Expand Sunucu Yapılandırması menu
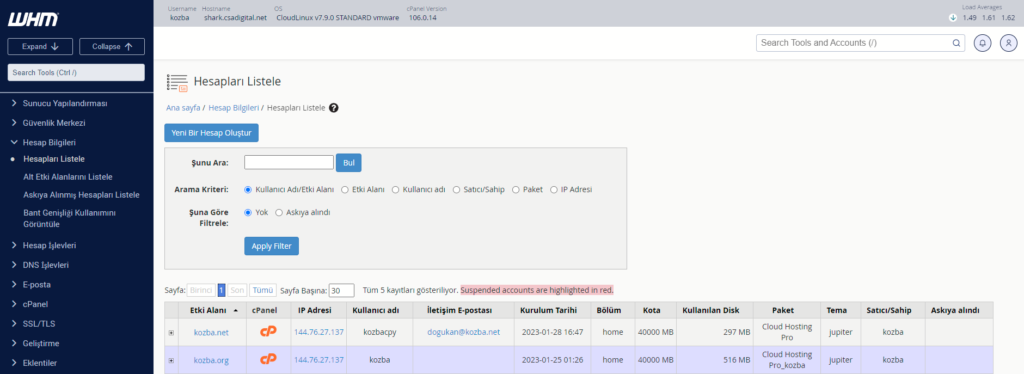The width and height of the screenshot is (1024, 374). [x=65, y=103]
